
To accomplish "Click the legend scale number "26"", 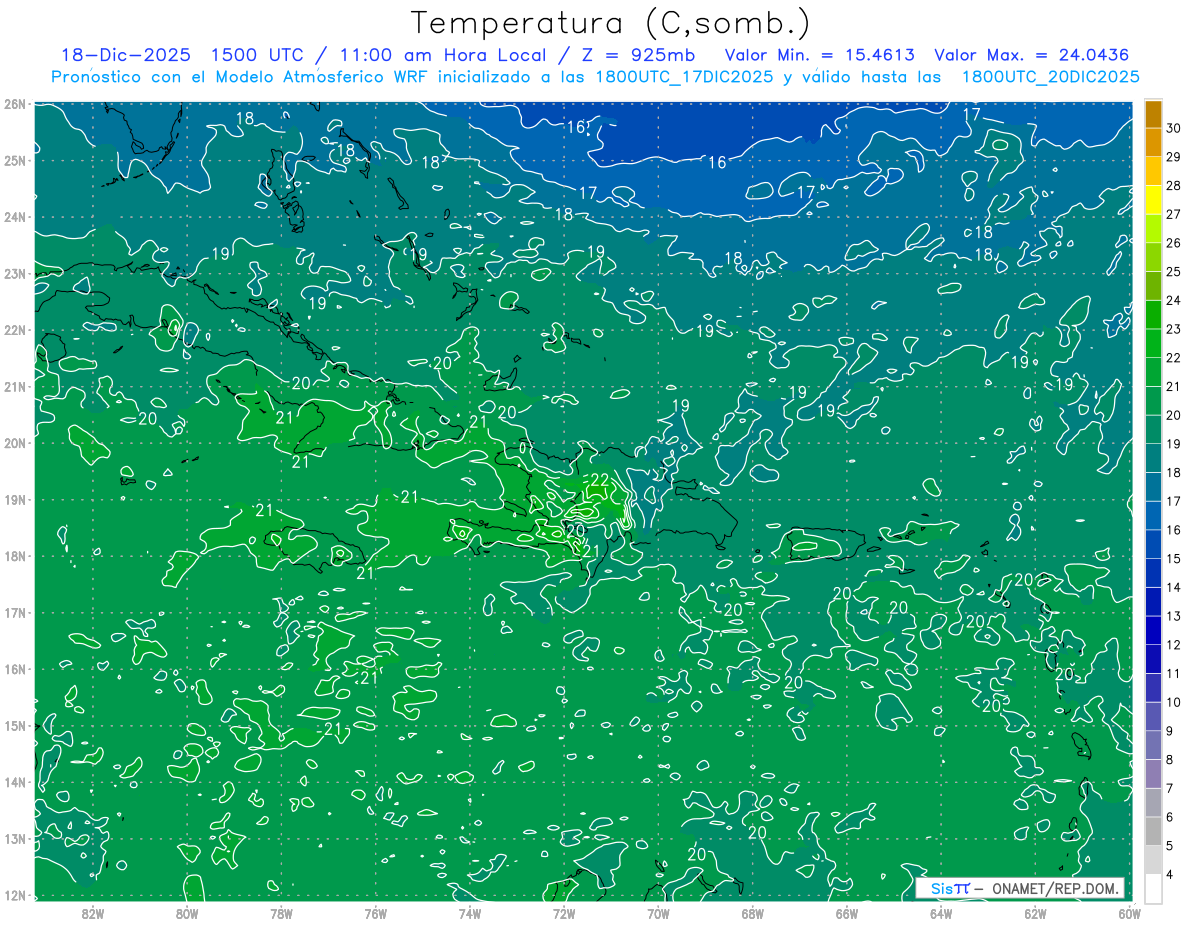I will [x=1173, y=243].
